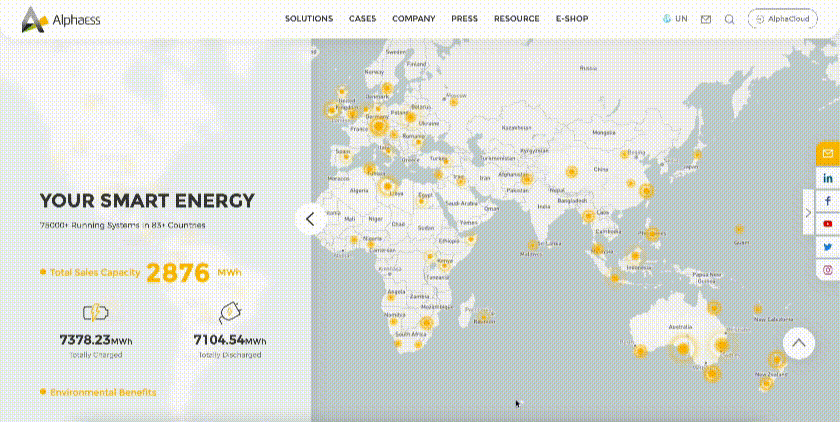Click the scroll-to-top arrow button
Image resolution: width=840 pixels, height=422 pixels.
[798, 343]
